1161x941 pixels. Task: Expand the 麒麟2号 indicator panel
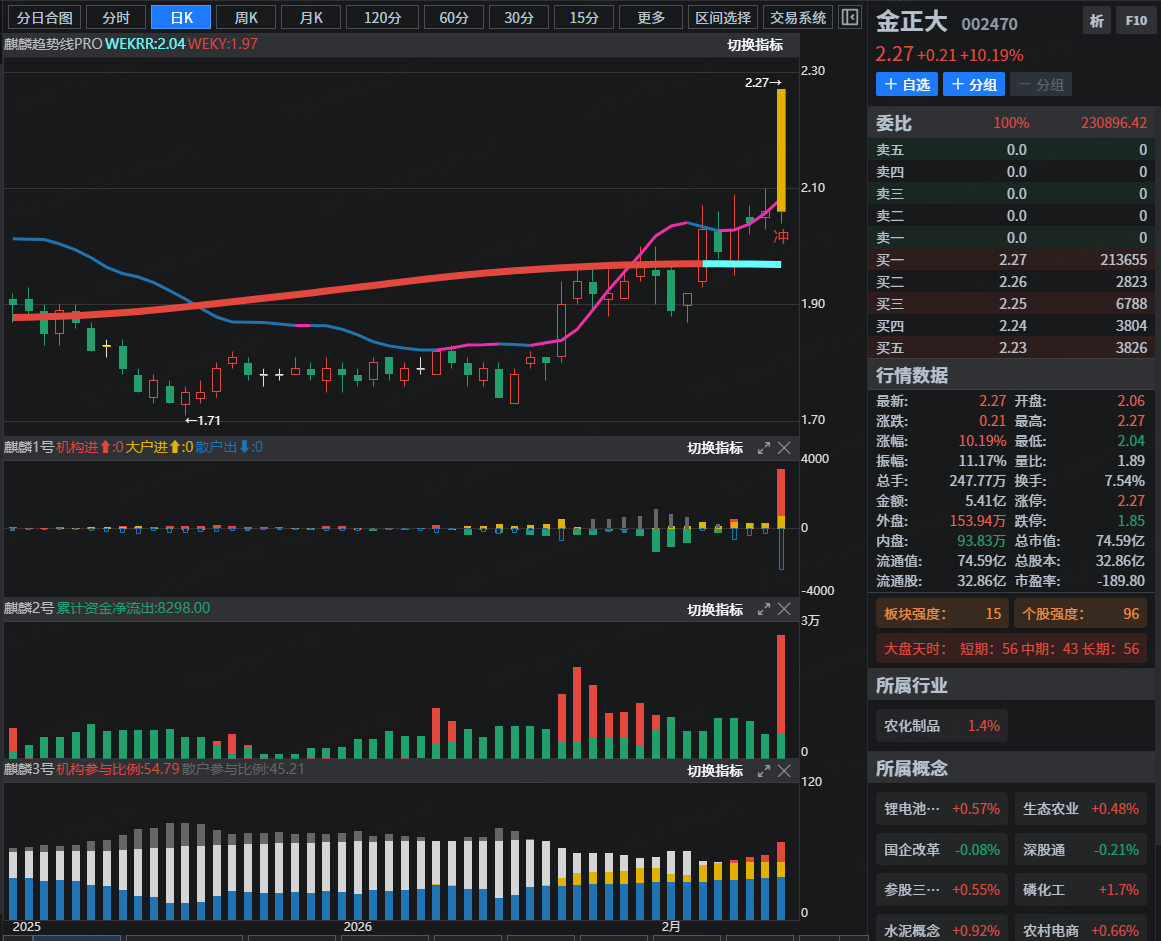click(x=763, y=609)
